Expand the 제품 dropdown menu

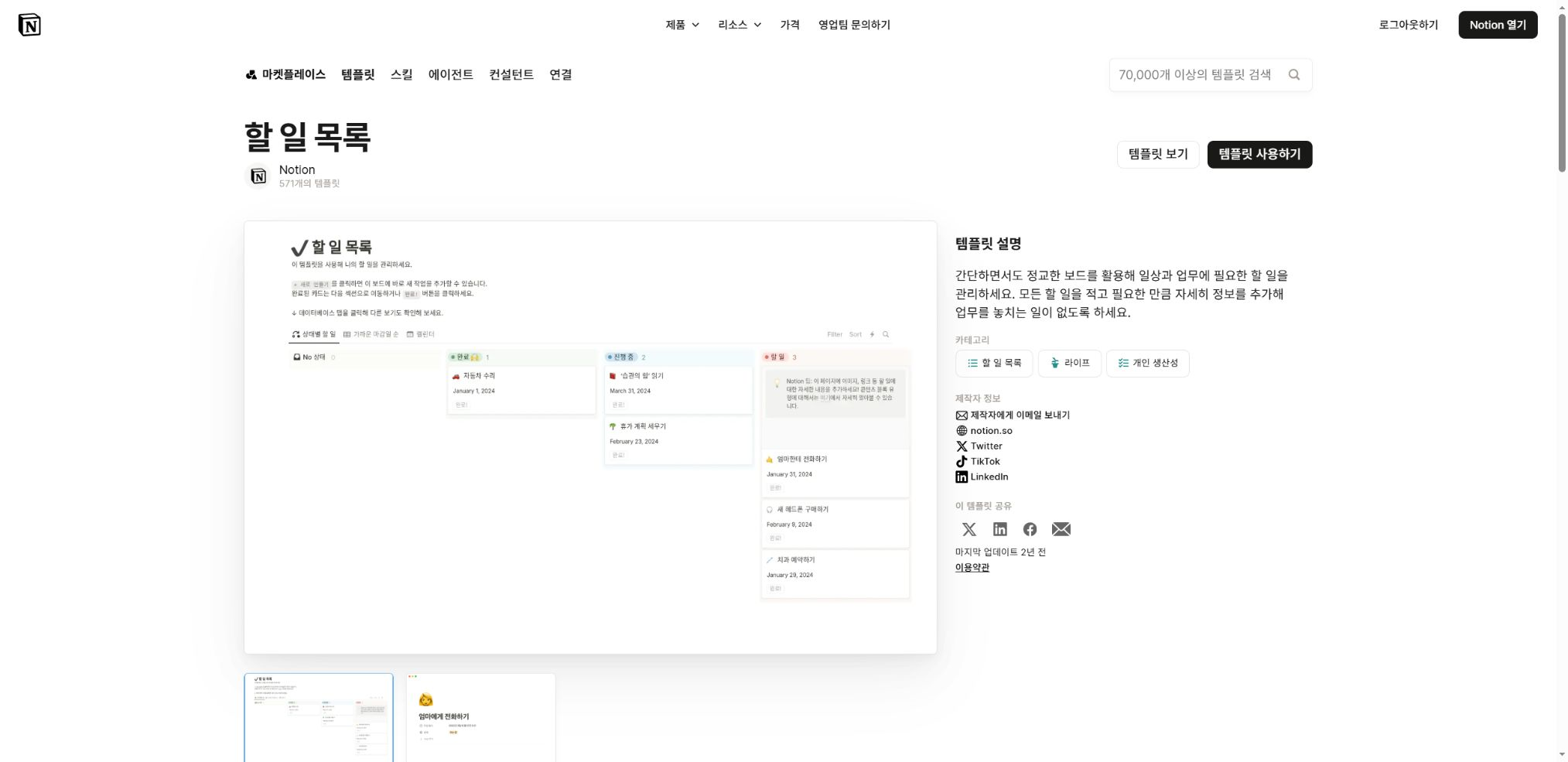click(682, 25)
